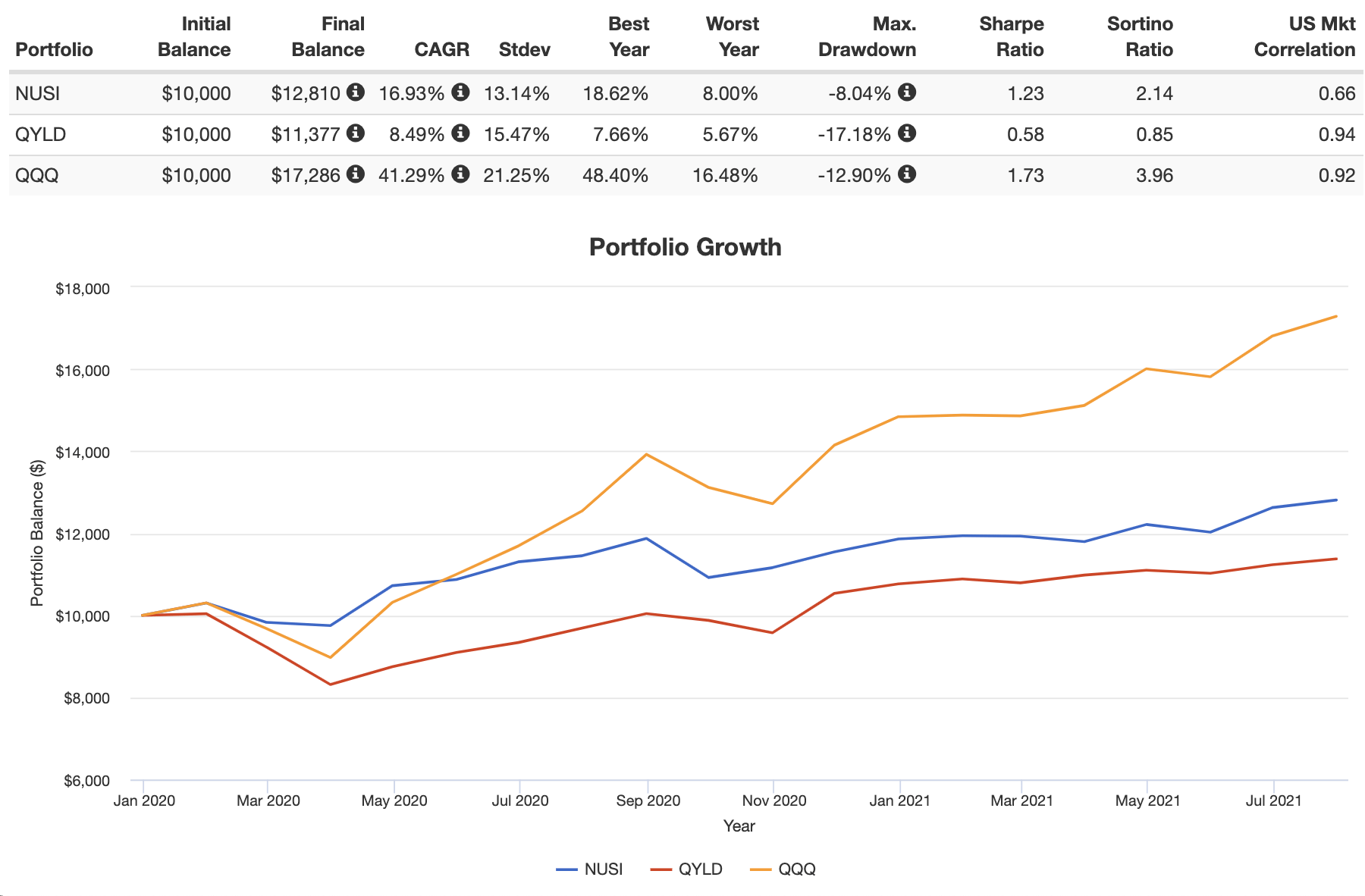Click QQQ line peak at Sep 2020

click(x=646, y=454)
